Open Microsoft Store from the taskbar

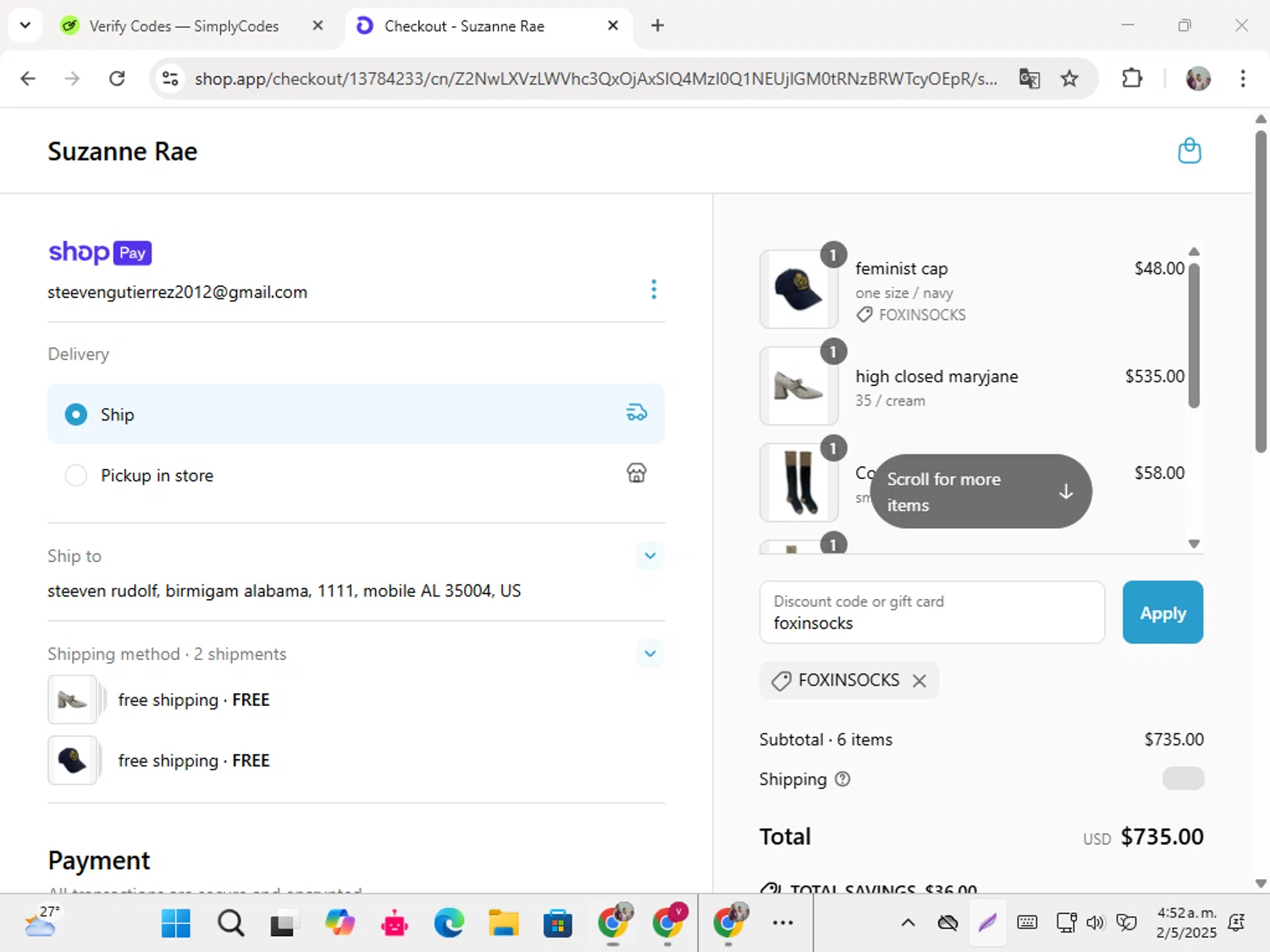[557, 923]
